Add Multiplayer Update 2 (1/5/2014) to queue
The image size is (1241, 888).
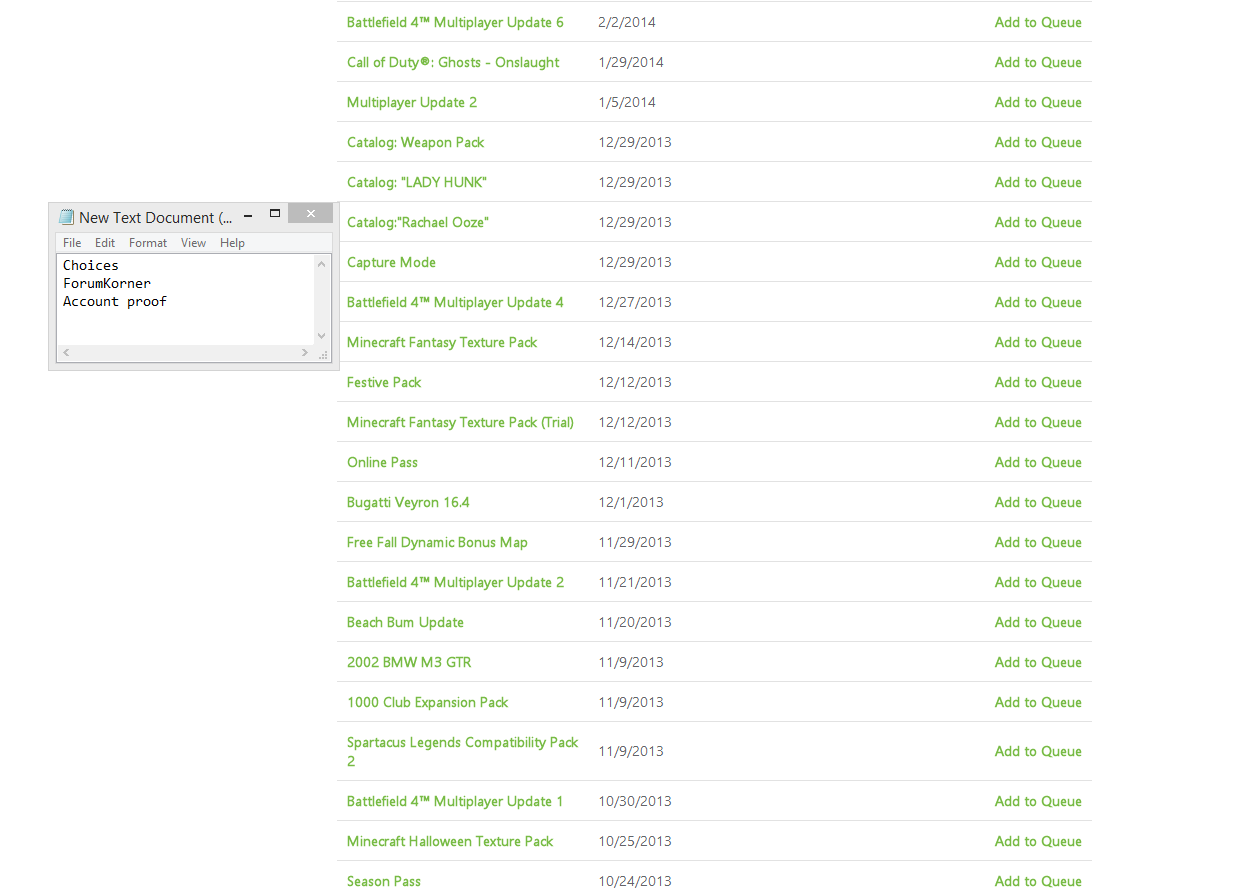(1038, 102)
